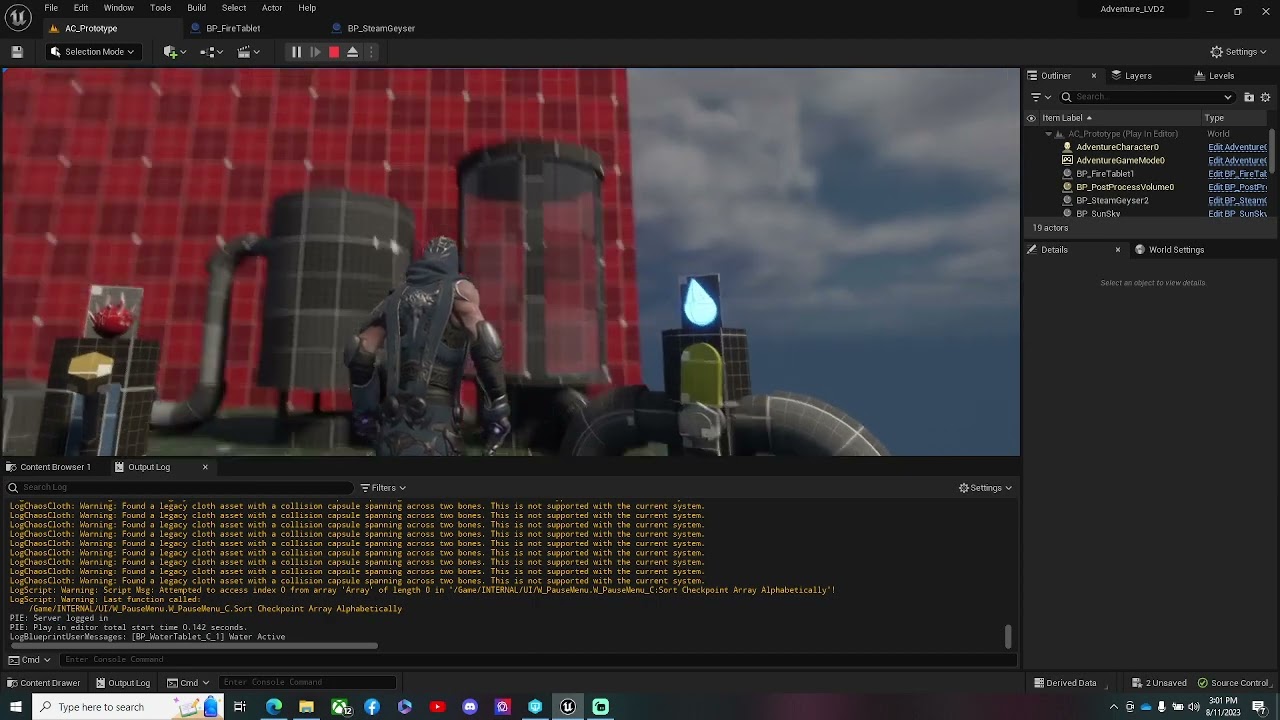The width and height of the screenshot is (1280, 720).
Task: Open the Edit BP_FireTablet link
Action: tap(1237, 174)
